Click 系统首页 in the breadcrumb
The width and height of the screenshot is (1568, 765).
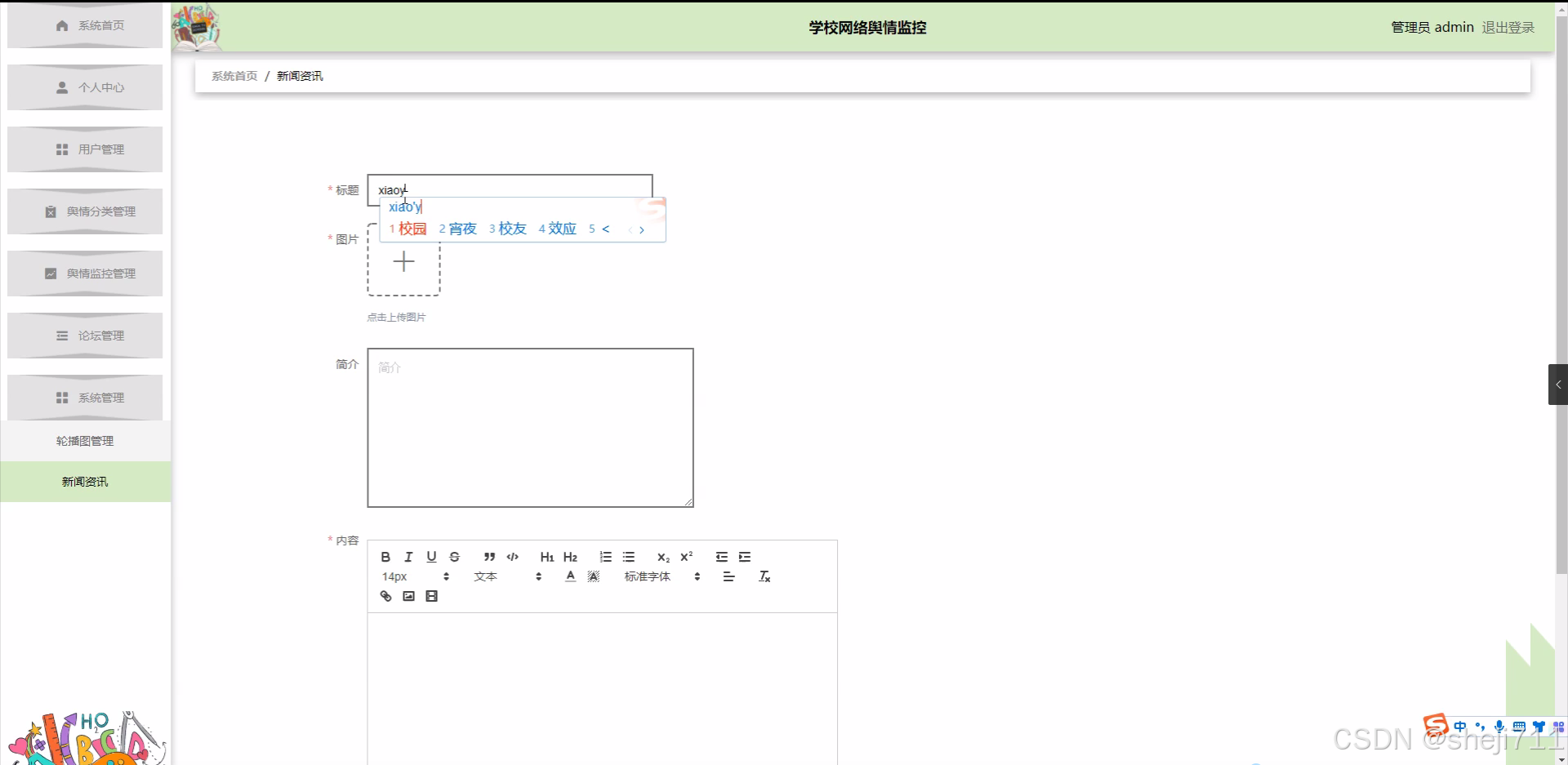pos(234,76)
